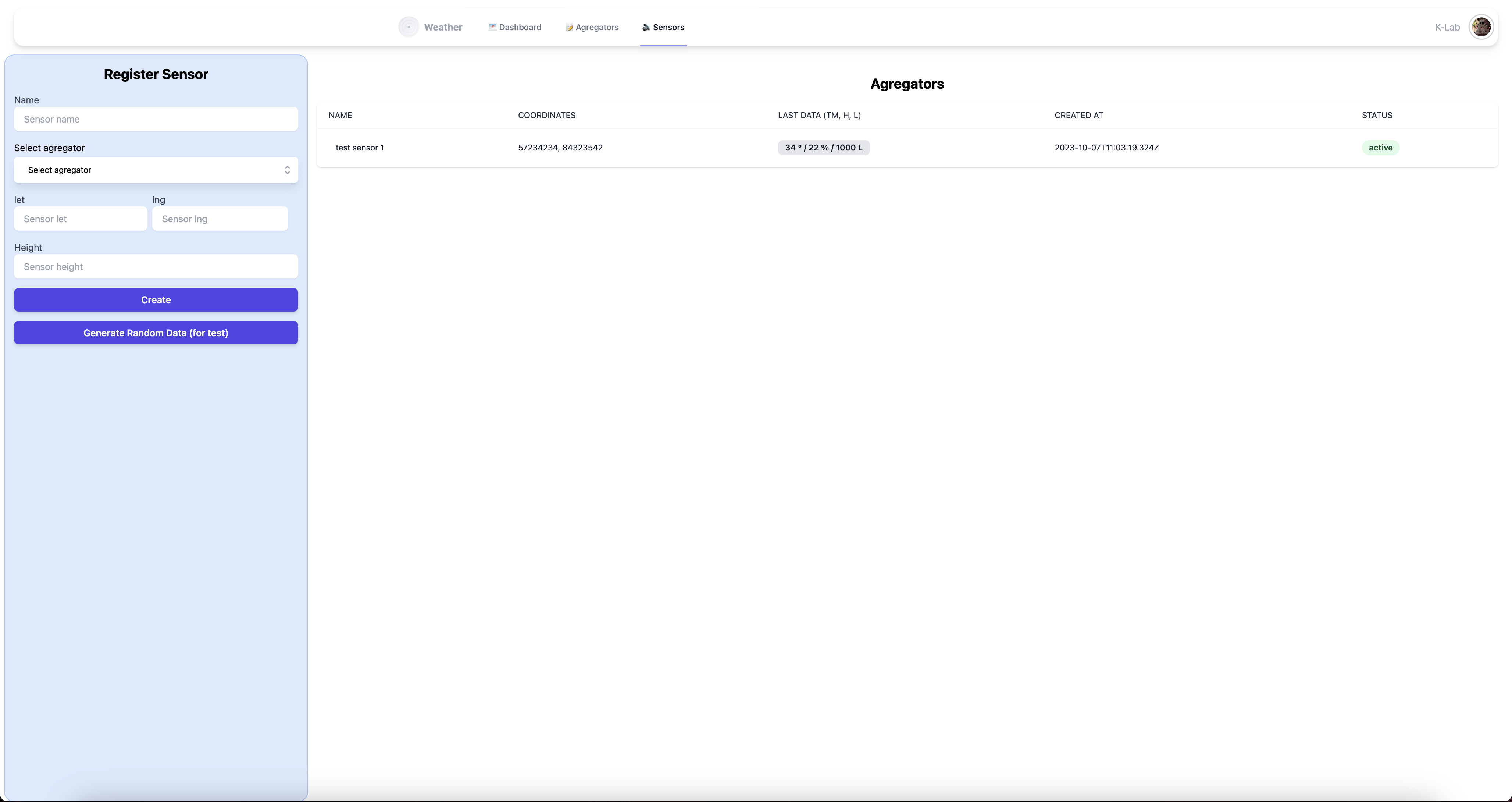This screenshot has height=802, width=1512.
Task: Open the Dashboard tab
Action: coord(515,27)
